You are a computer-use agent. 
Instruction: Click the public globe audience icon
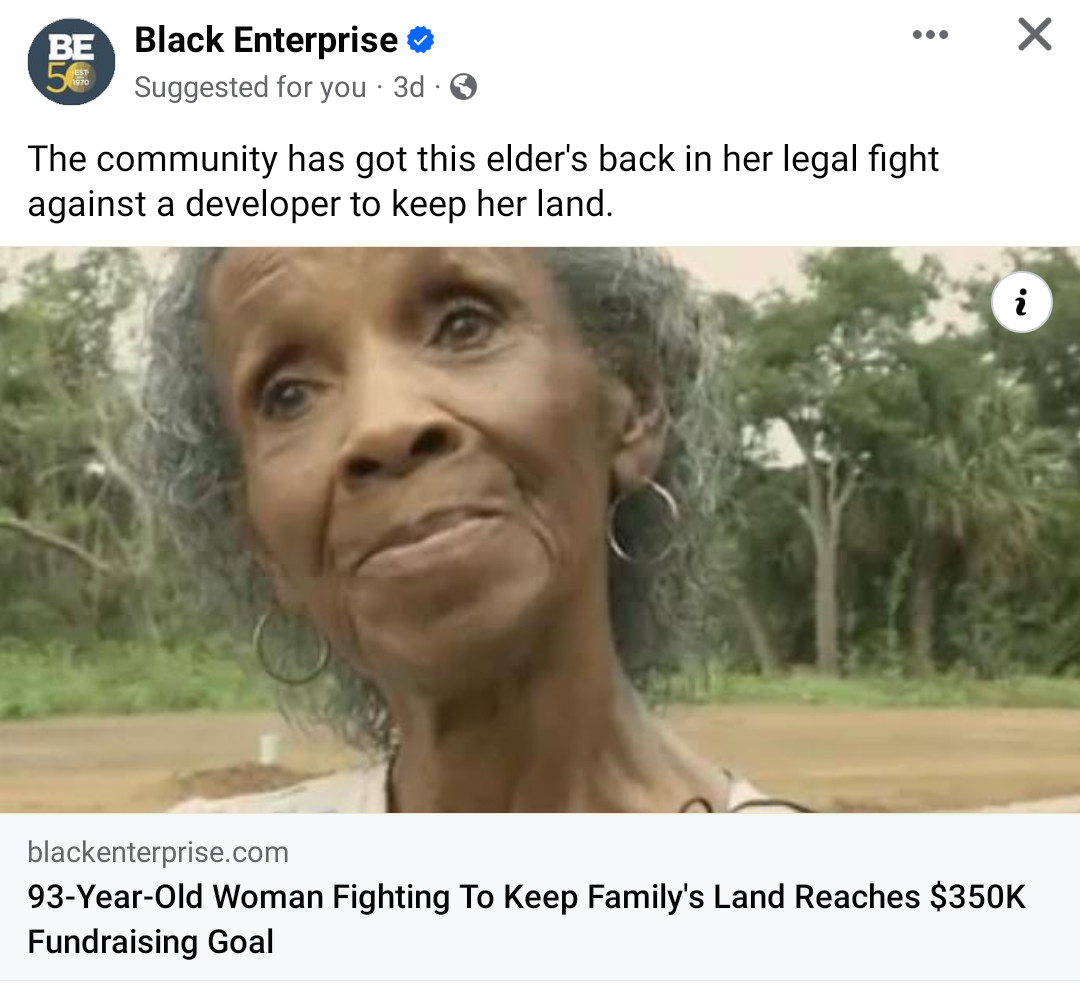tap(464, 87)
